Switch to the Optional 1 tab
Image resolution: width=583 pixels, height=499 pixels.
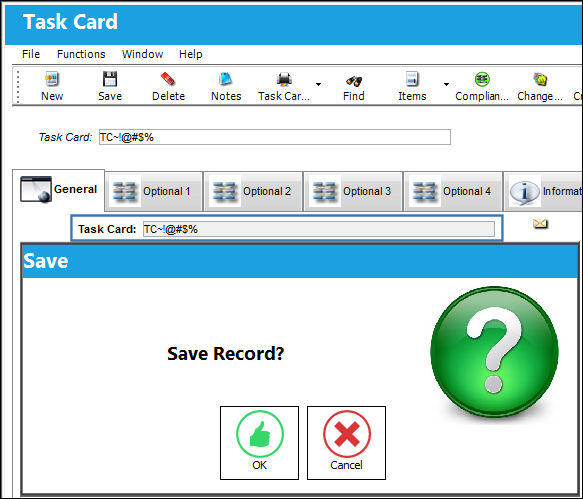(x=154, y=191)
